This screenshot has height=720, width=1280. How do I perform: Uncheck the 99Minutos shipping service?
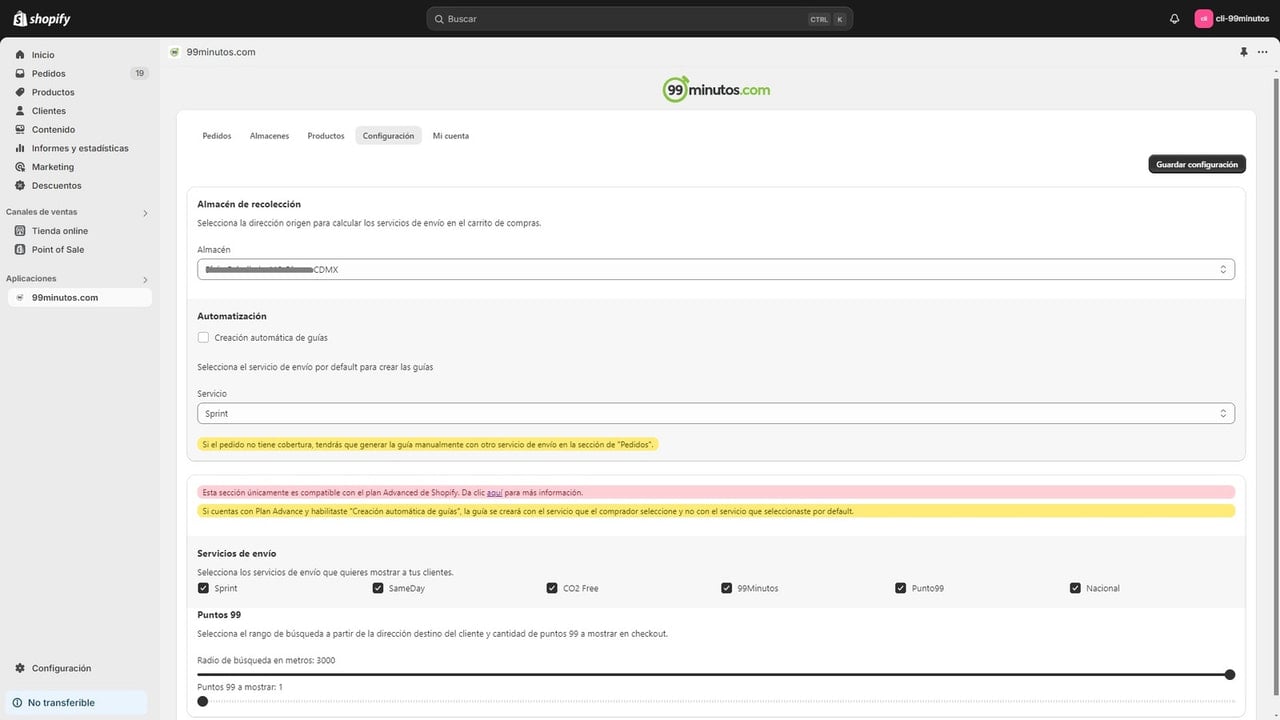click(x=727, y=588)
